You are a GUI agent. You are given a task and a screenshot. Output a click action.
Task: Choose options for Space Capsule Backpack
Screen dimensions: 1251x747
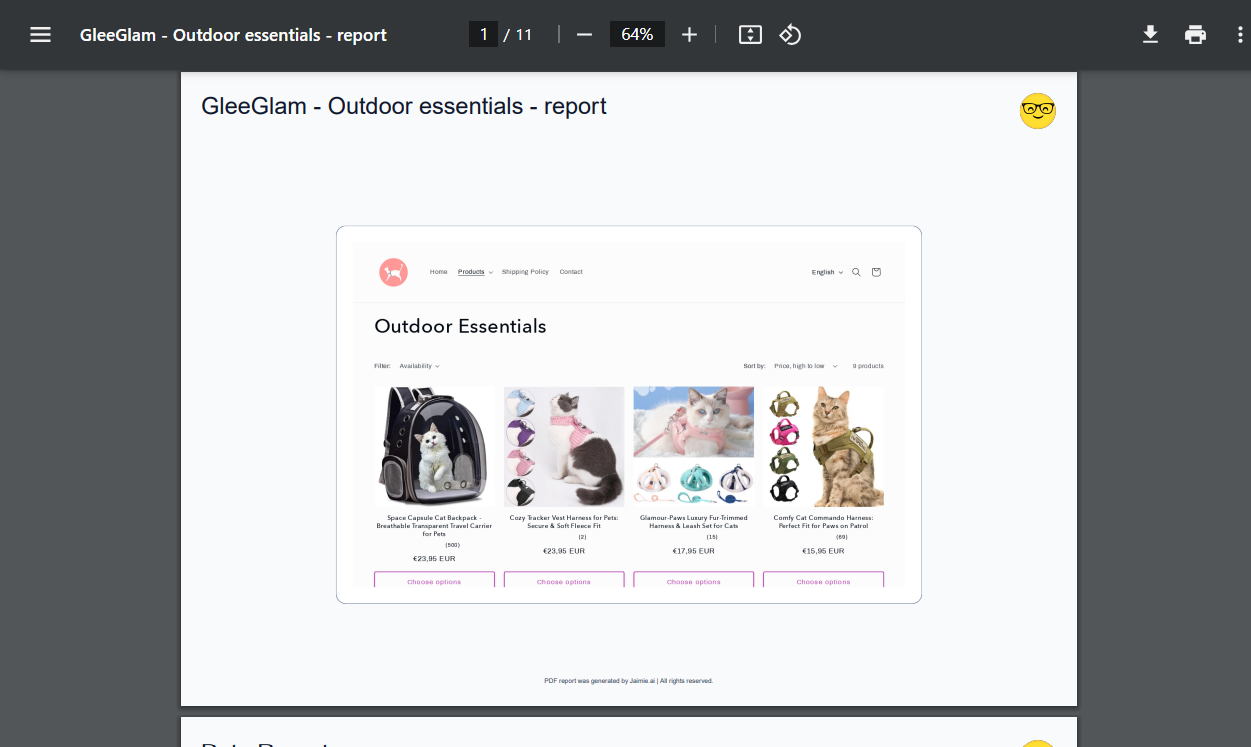(x=434, y=580)
